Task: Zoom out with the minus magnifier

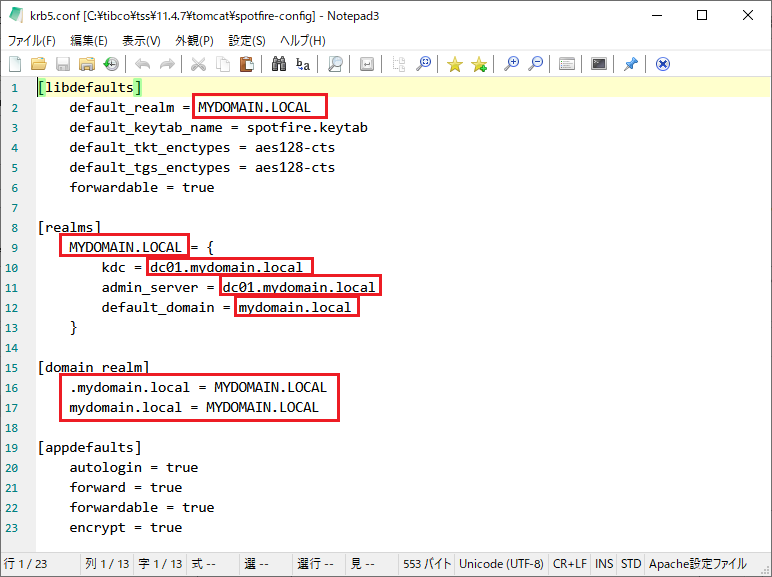Action: click(x=535, y=64)
